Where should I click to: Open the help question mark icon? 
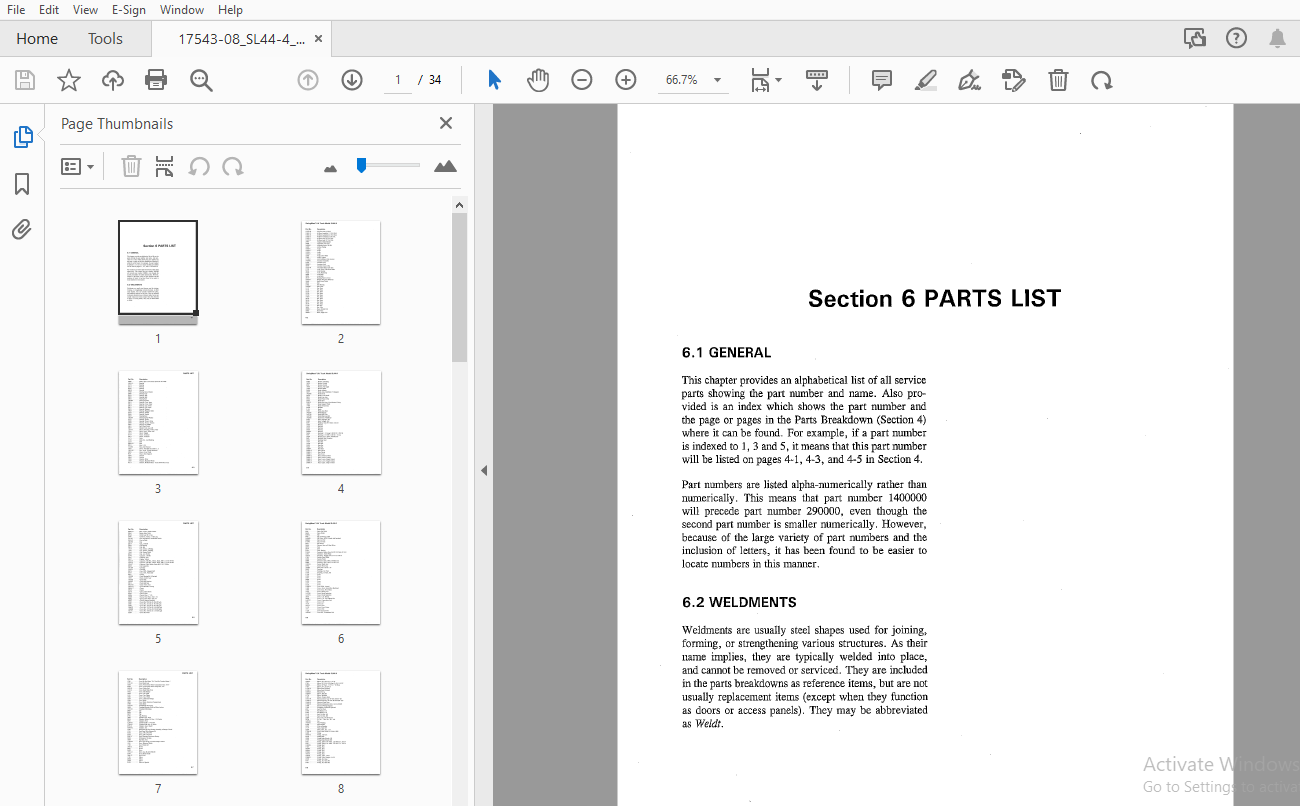(x=1237, y=38)
